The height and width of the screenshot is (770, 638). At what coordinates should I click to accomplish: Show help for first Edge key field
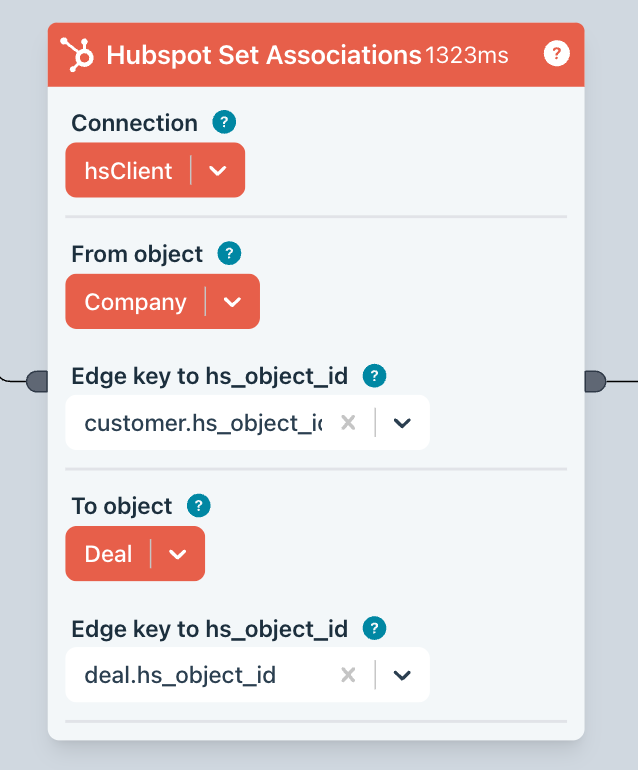pyautogui.click(x=374, y=376)
